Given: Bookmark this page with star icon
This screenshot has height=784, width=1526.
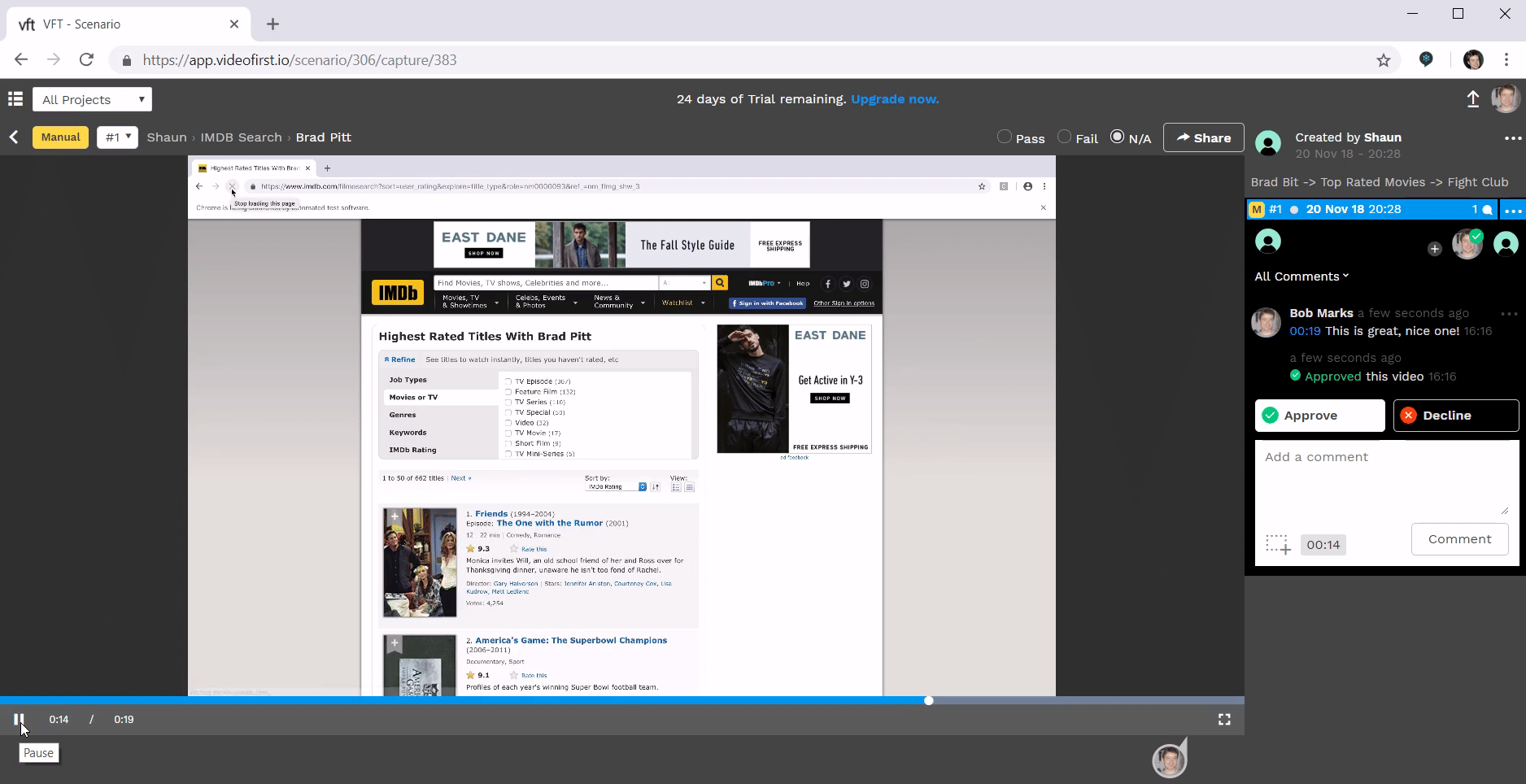Looking at the screenshot, I should pyautogui.click(x=1383, y=60).
